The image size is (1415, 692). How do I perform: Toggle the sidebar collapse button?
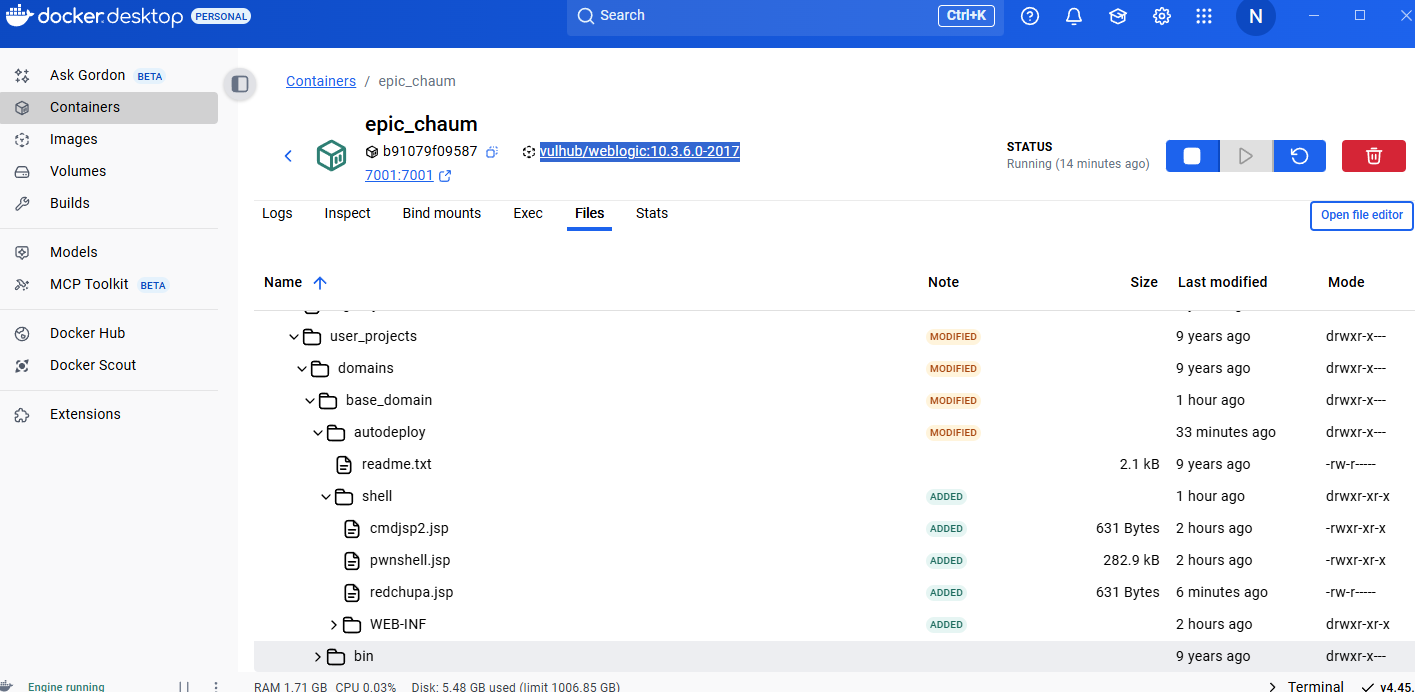pyautogui.click(x=240, y=84)
